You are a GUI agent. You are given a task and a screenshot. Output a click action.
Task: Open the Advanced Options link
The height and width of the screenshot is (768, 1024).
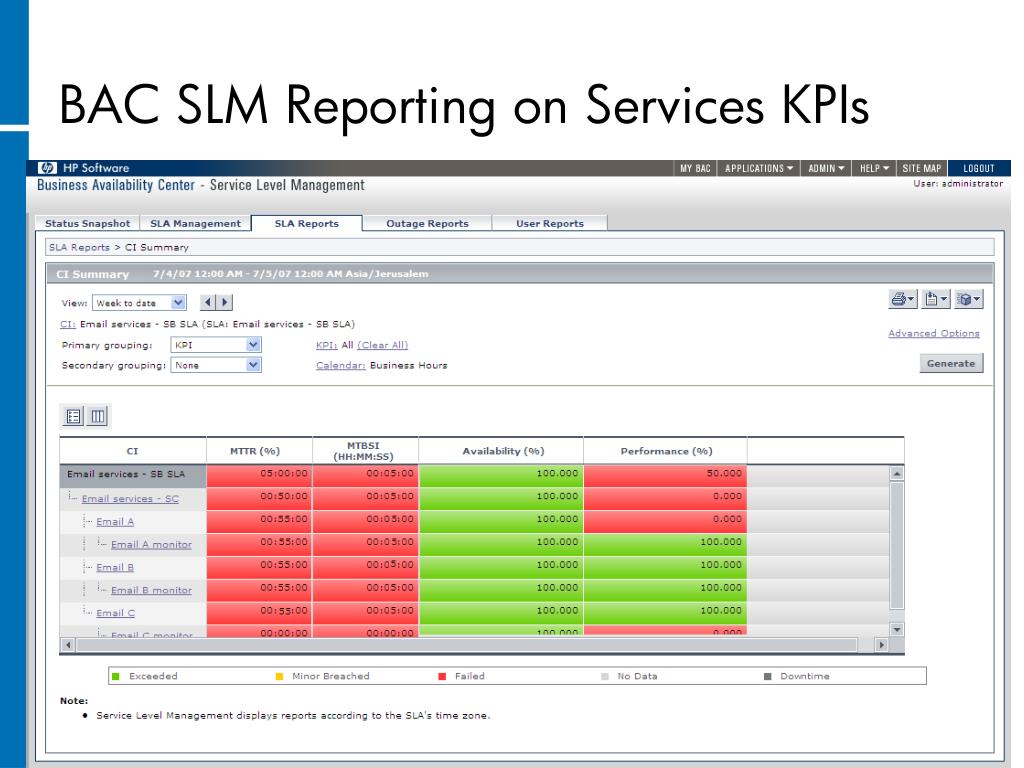pos(934,333)
